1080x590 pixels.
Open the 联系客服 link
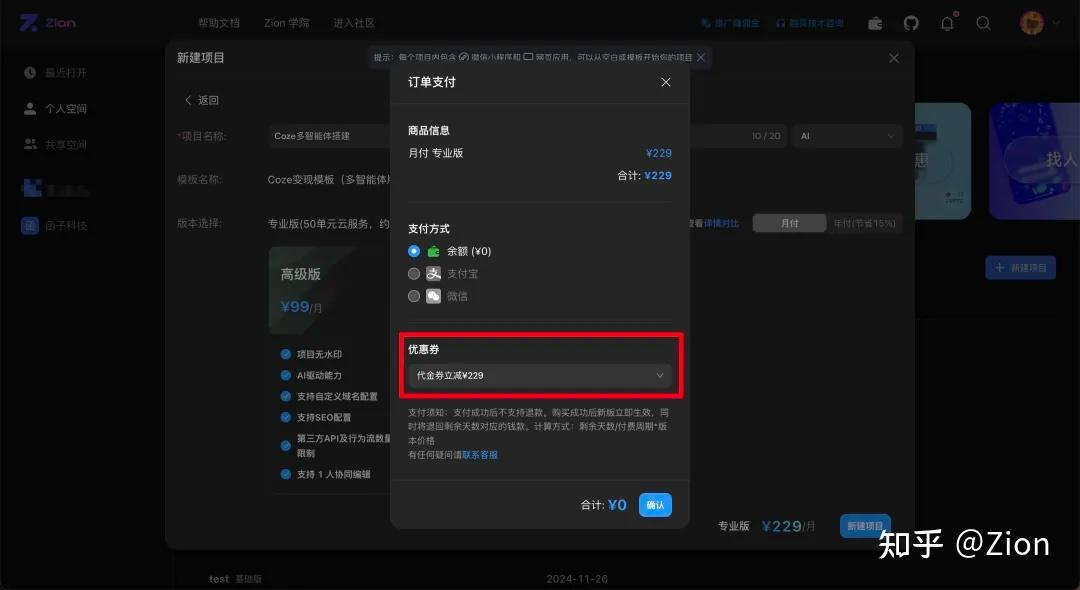(480, 454)
